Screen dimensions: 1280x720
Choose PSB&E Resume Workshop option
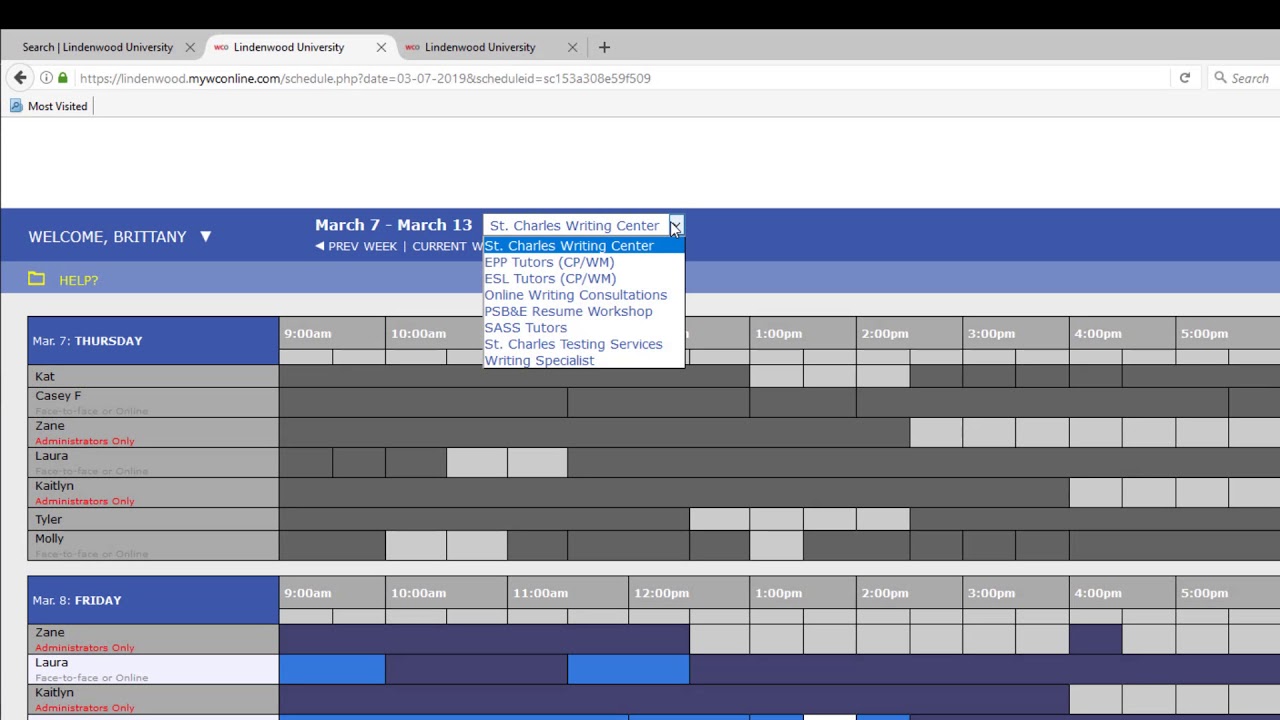(x=584, y=311)
